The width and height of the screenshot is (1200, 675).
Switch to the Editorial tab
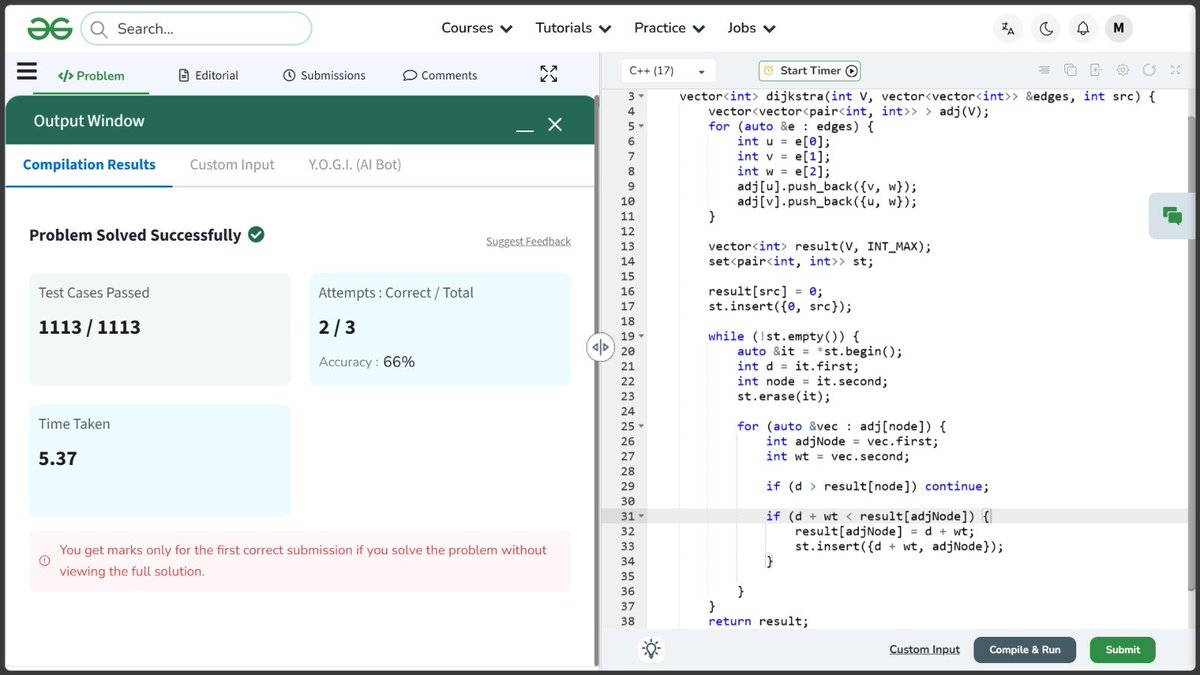coord(209,75)
